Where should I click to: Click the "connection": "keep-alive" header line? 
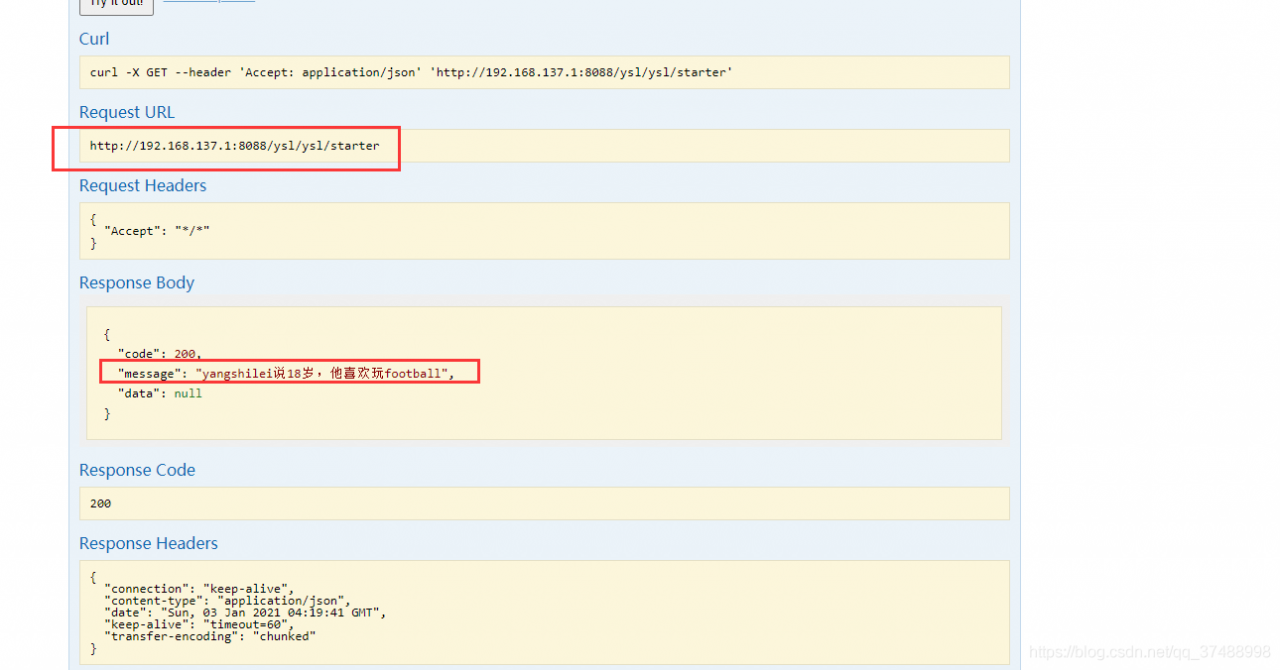pyautogui.click(x=200, y=589)
